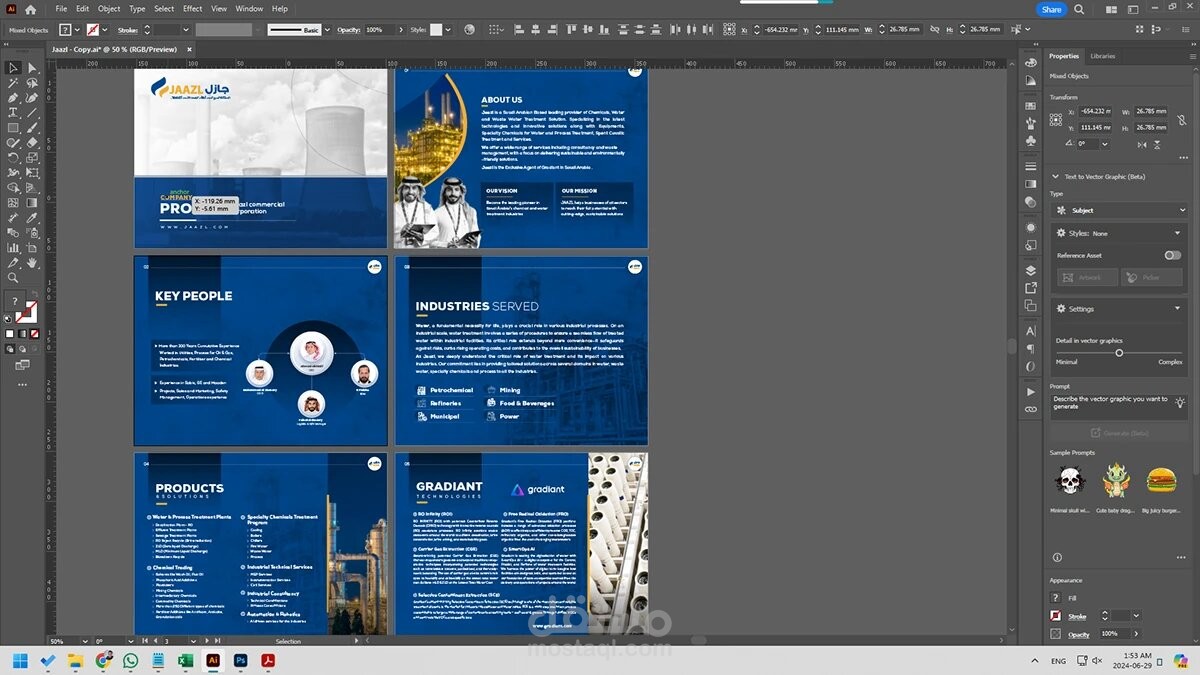Select the Eraser tool
1200x675 pixels.
point(32,143)
